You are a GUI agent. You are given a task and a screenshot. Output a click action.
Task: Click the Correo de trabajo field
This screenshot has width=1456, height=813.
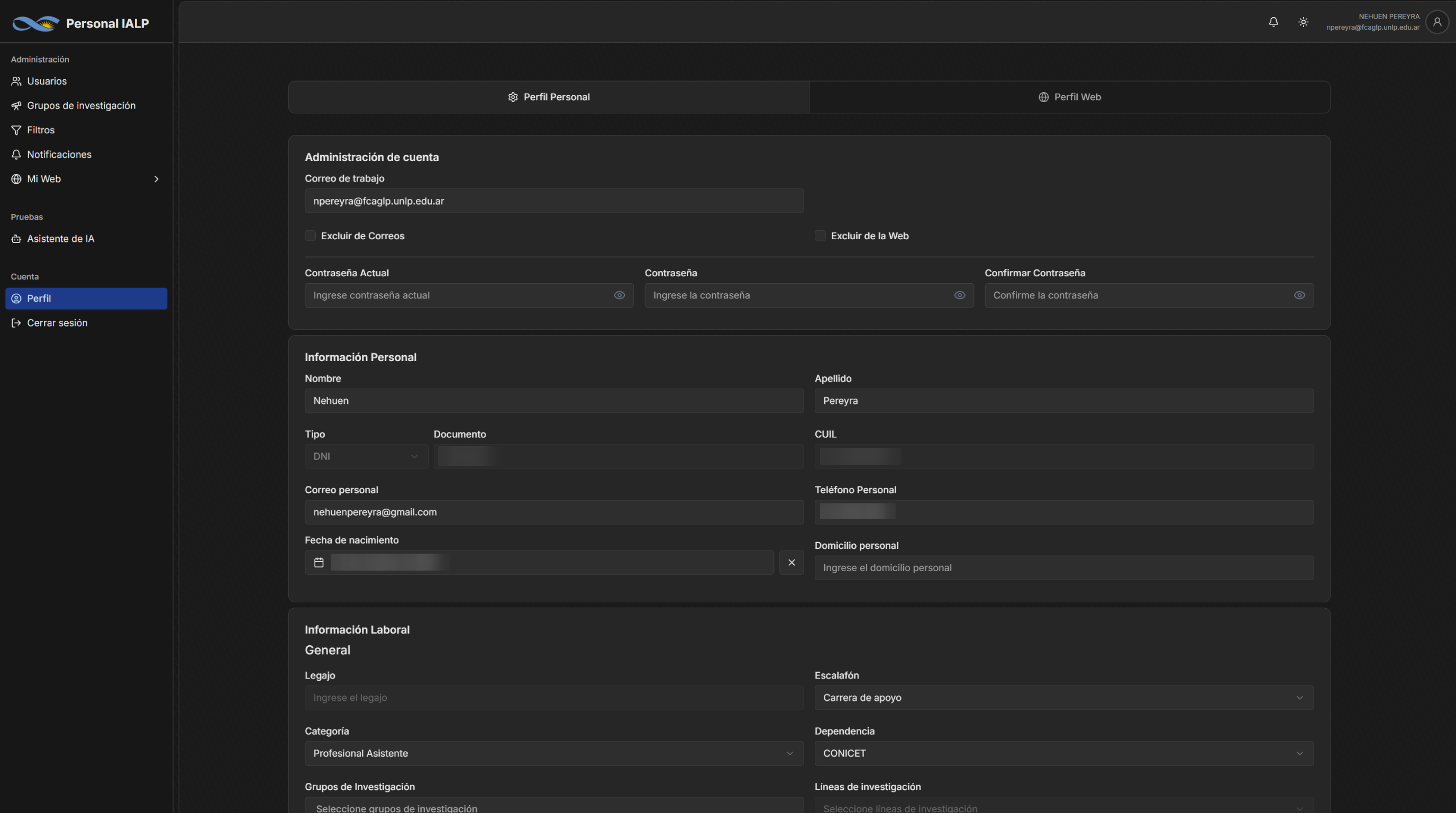point(554,201)
